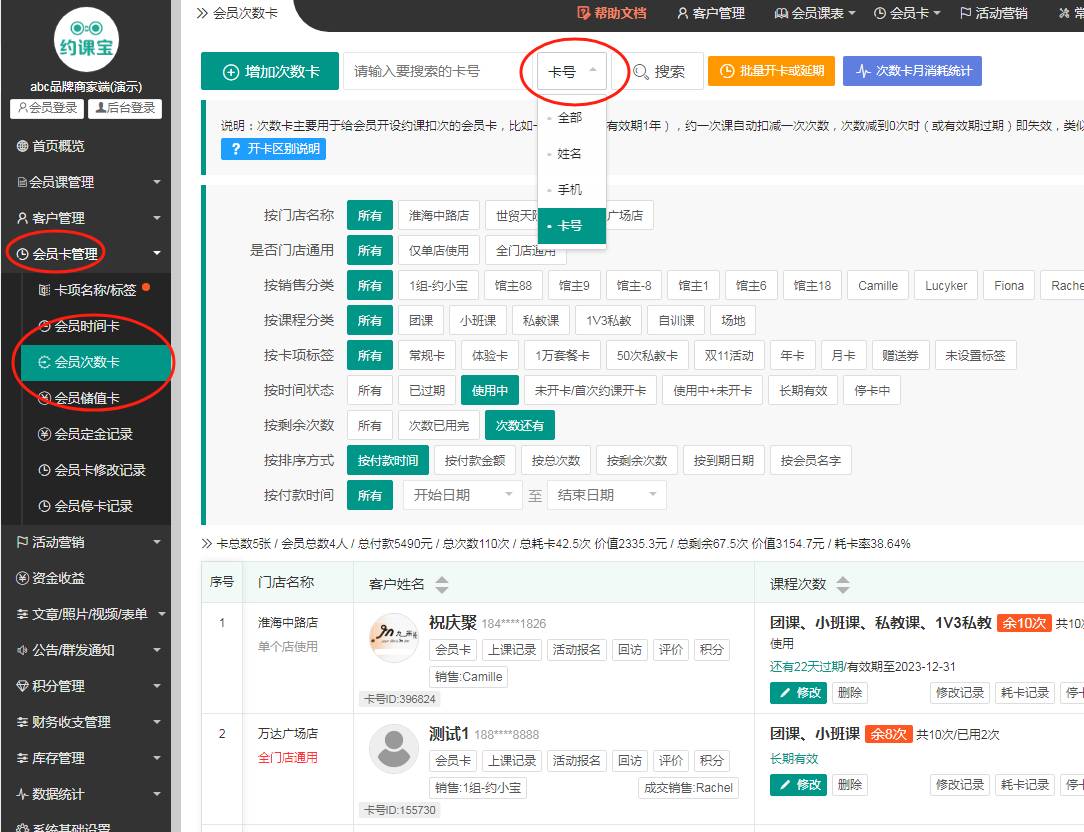
Task: Open 上课记录 for 祝庆聚
Action: coord(512,649)
